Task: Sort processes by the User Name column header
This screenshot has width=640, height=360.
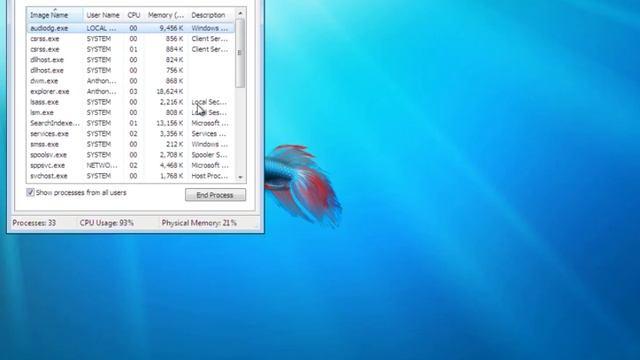Action: pyautogui.click(x=103, y=15)
